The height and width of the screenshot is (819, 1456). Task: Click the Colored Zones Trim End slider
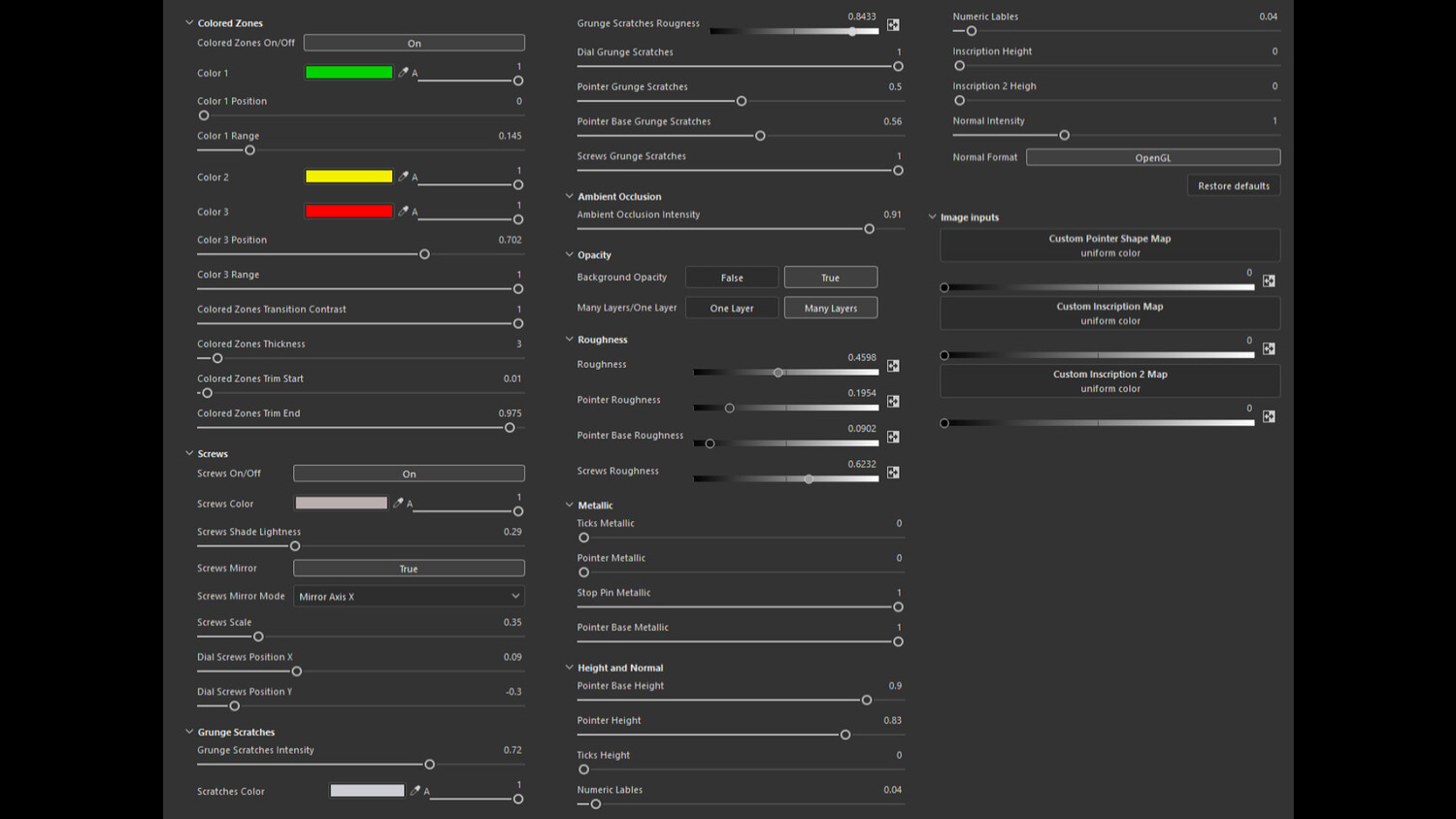point(361,428)
